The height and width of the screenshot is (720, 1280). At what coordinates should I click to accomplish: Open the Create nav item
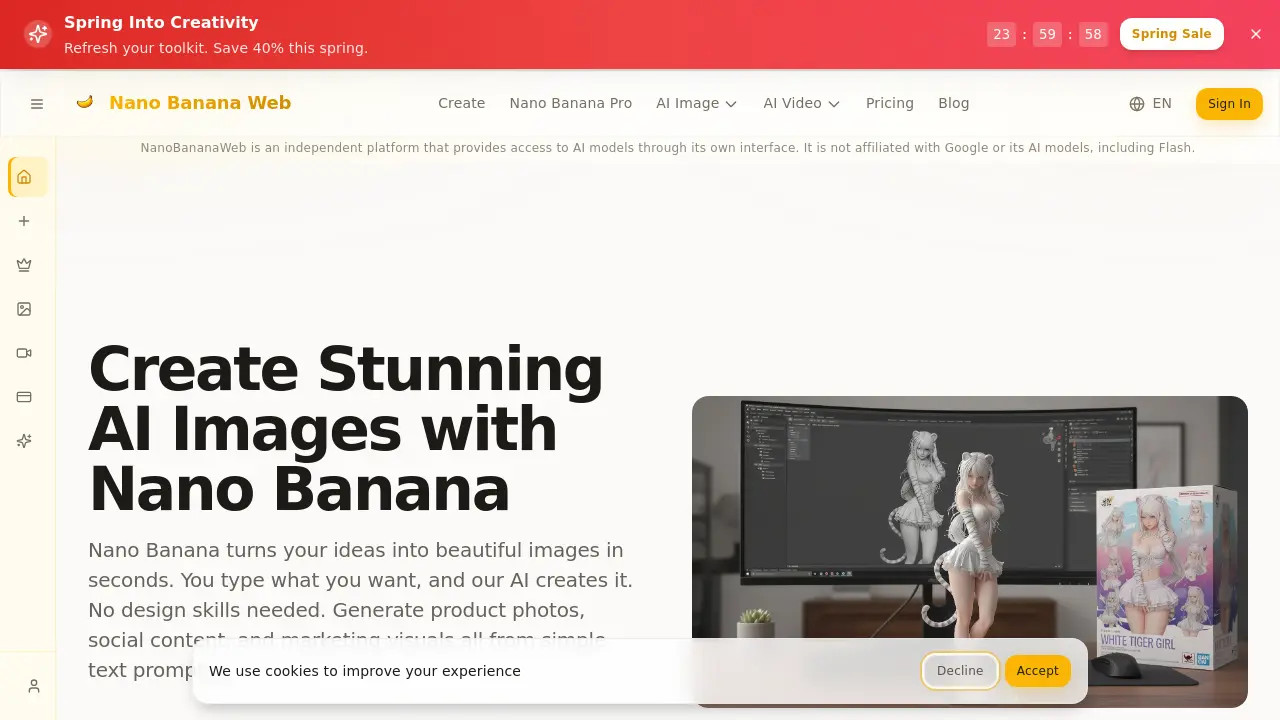tap(461, 103)
